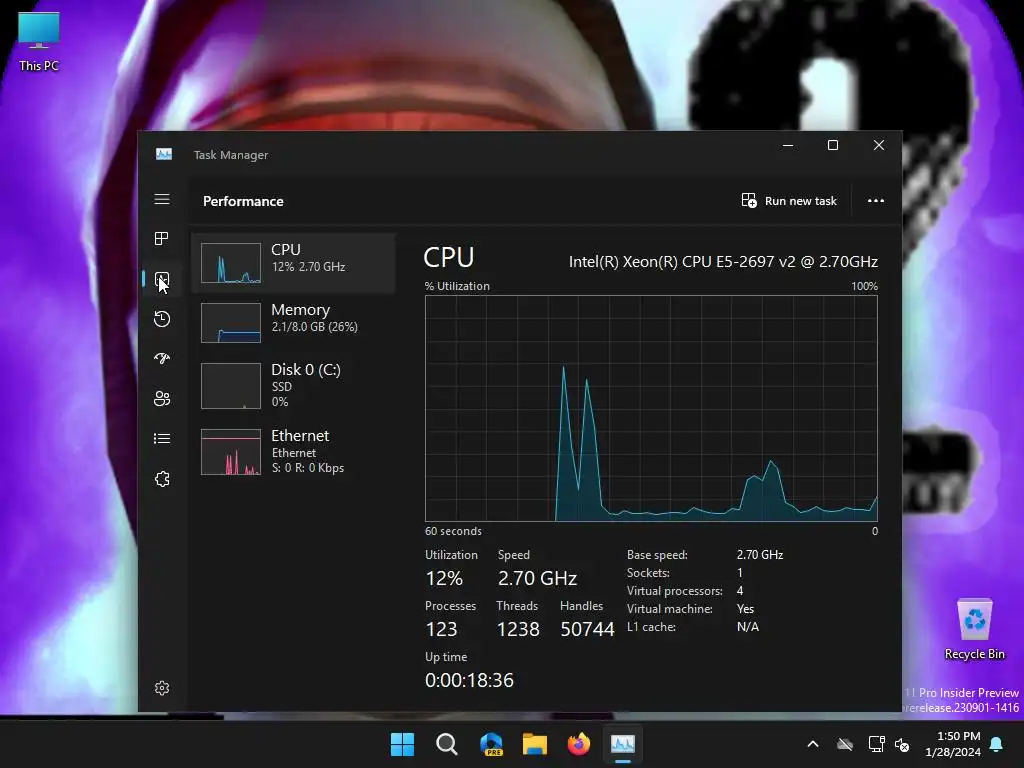This screenshot has width=1024, height=768.
Task: Click the Speed value 2.70 GHz
Action: pos(537,579)
